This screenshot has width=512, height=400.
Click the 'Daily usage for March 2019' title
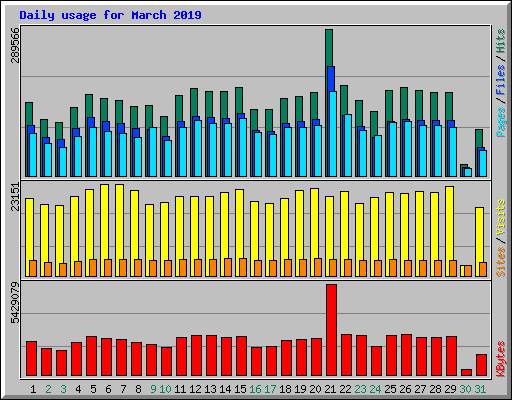pos(110,15)
